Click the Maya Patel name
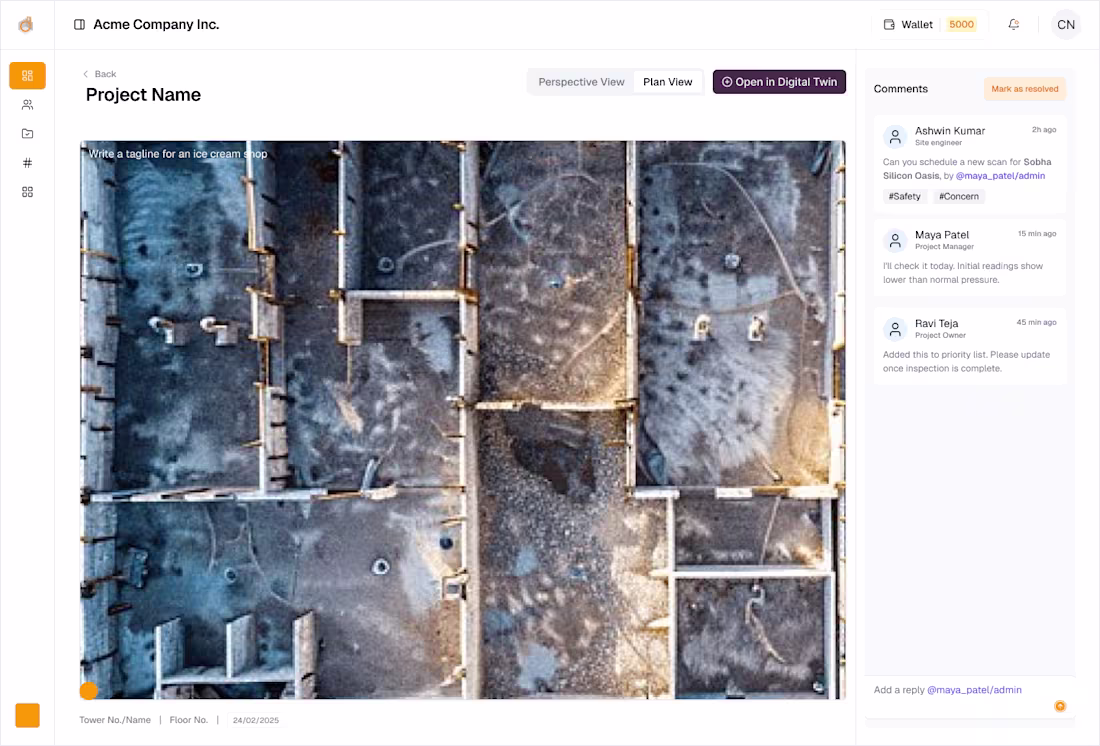Image resolution: width=1100 pixels, height=746 pixels. point(941,235)
